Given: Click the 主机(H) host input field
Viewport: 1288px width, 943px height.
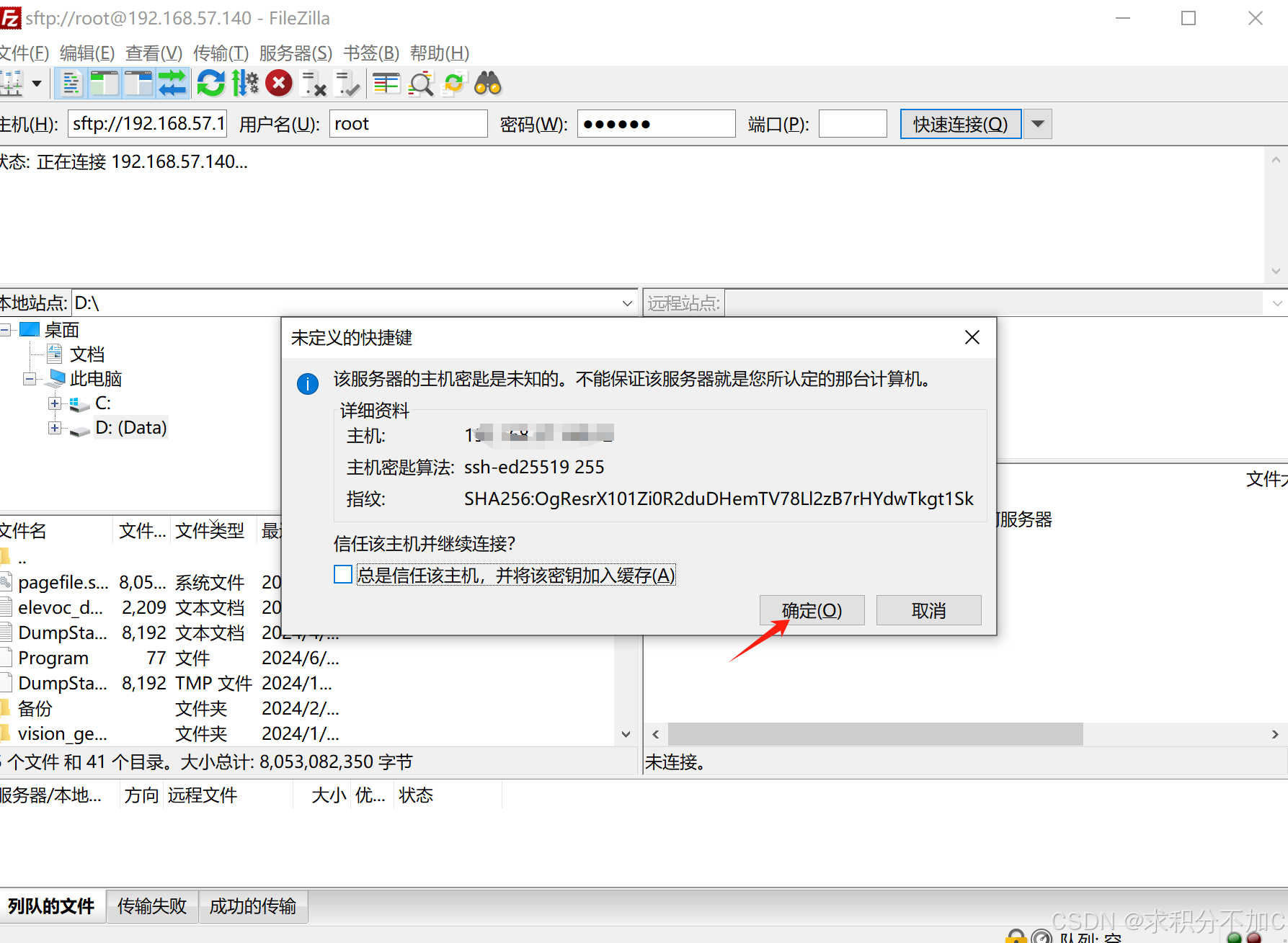Looking at the screenshot, I should (x=147, y=123).
